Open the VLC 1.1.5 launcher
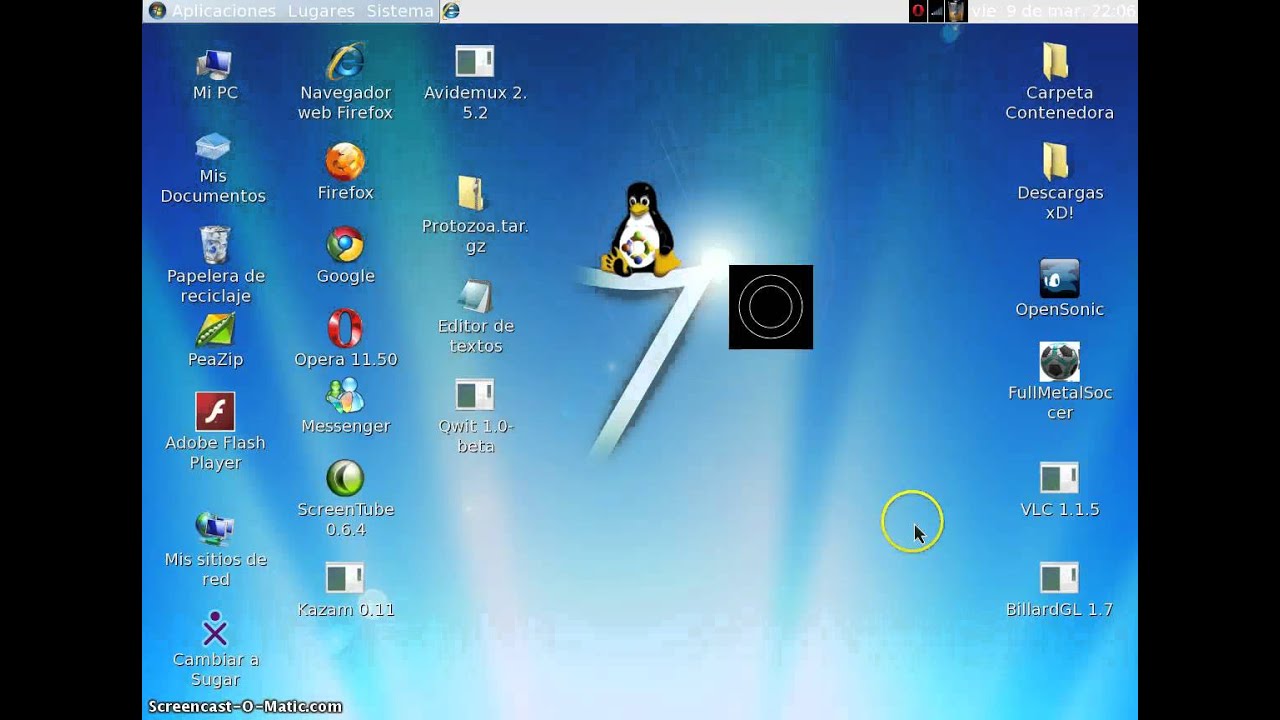Image resolution: width=1280 pixels, height=720 pixels. tap(1059, 478)
